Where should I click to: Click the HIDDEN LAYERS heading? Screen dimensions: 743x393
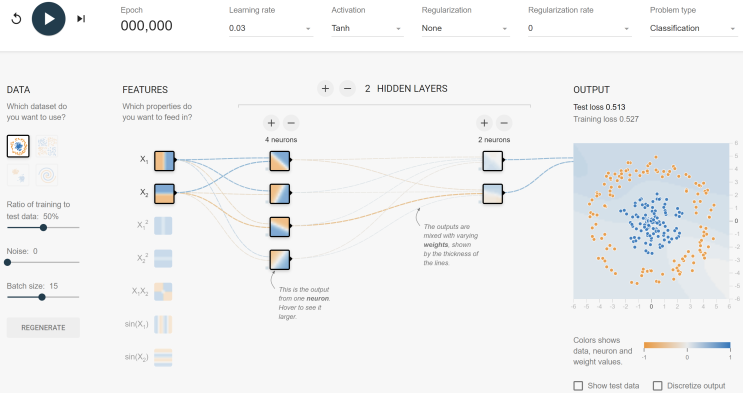(x=412, y=89)
